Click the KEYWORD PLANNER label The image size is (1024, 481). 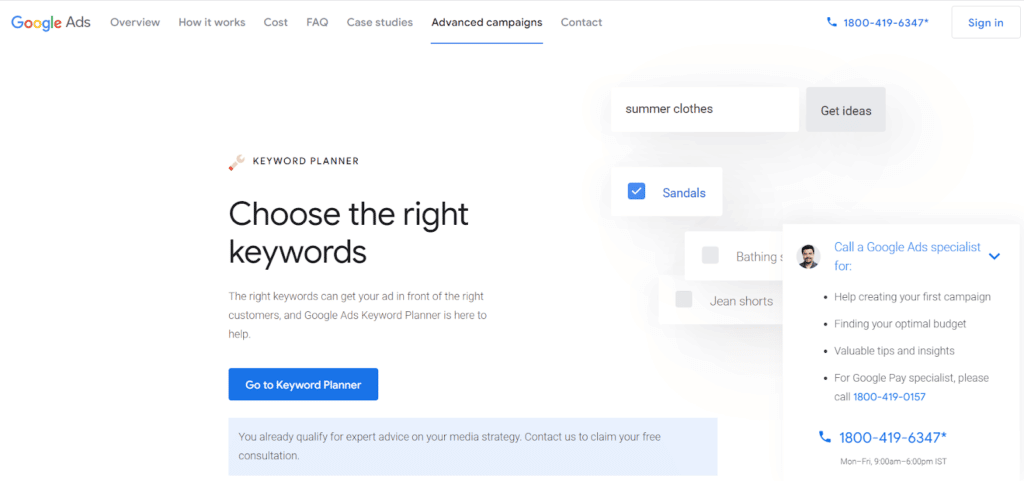pos(306,161)
